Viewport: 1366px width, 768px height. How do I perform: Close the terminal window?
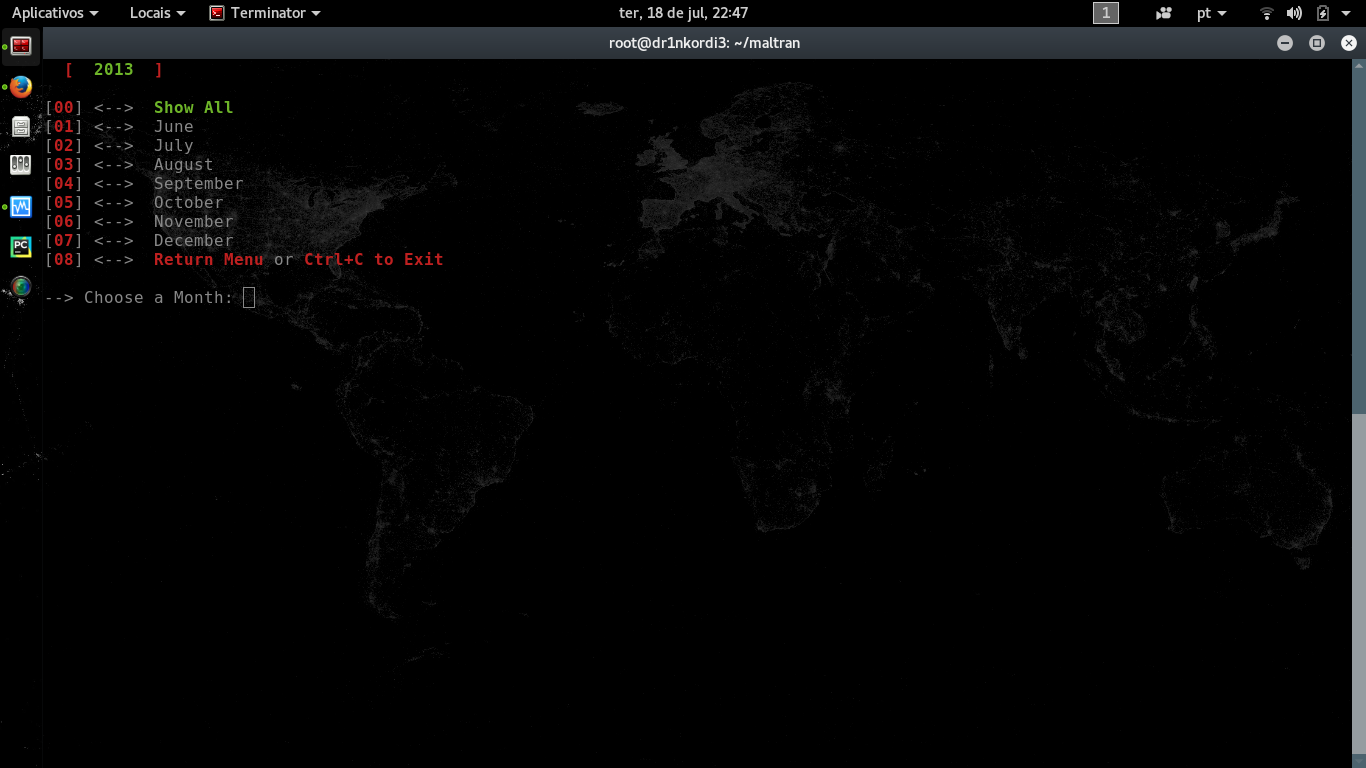pyautogui.click(x=1349, y=43)
